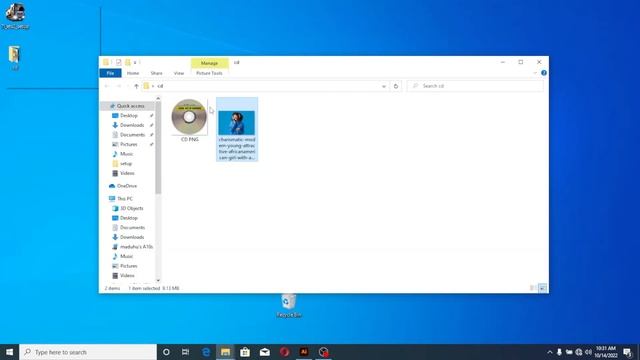Open the address bar history dropdown
Image resolution: width=640 pixels, height=360 pixels.
(x=384, y=86)
